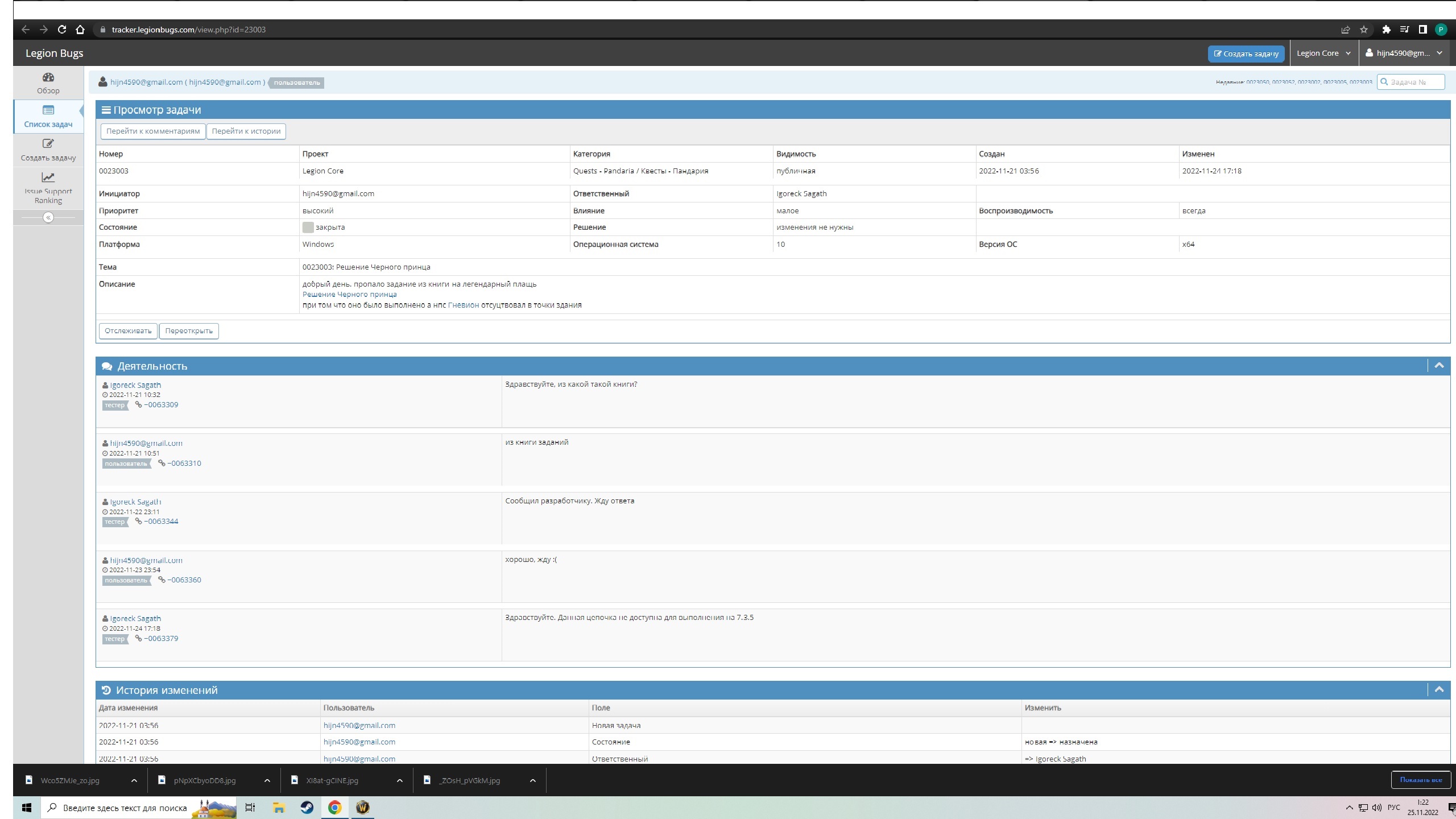Open the Обзор dashboard icon in sidebar
Screen dimensions: 1456x819
[x=48, y=77]
